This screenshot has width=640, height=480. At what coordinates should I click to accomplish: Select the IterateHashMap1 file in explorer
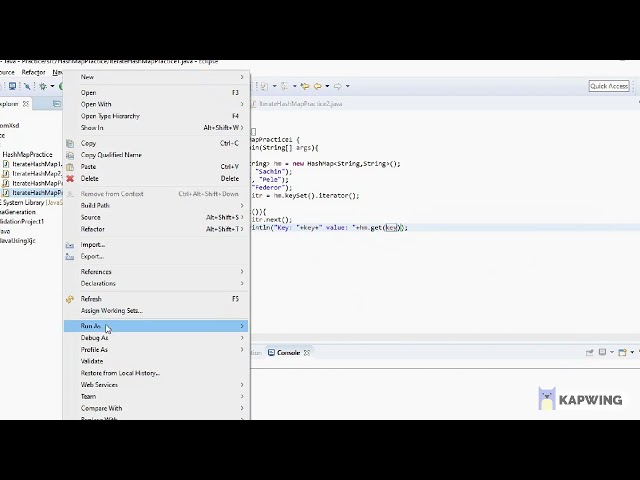click(33, 164)
